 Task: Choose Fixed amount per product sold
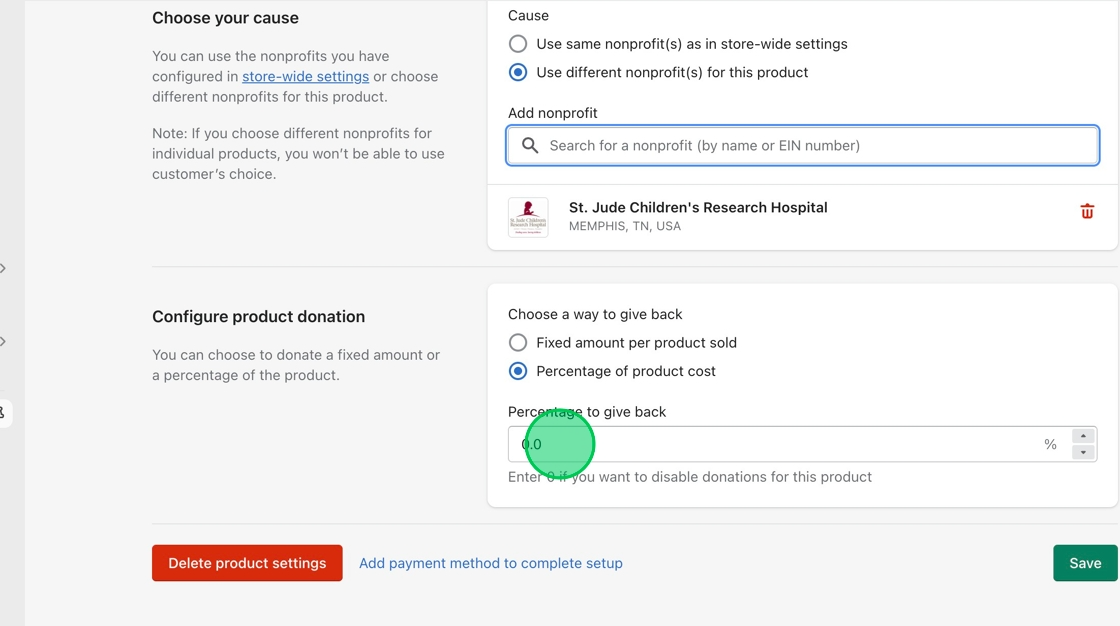tap(518, 343)
